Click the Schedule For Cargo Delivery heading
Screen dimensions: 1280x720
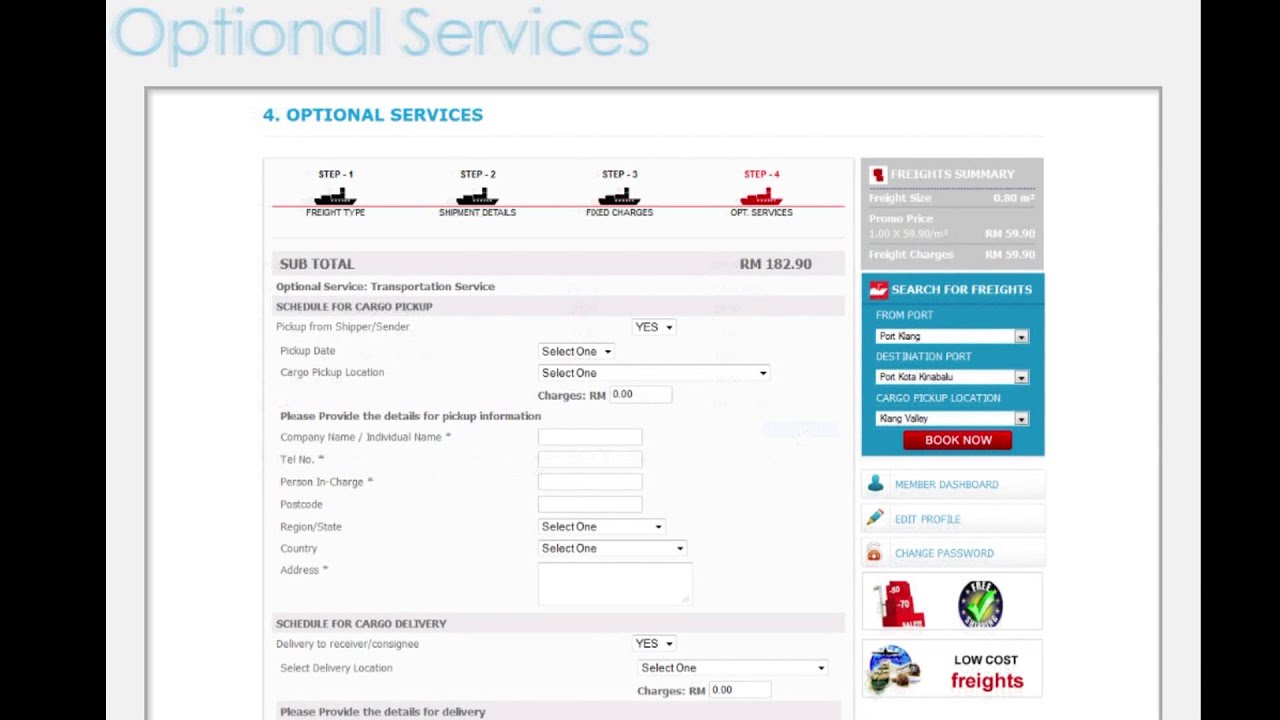point(361,624)
